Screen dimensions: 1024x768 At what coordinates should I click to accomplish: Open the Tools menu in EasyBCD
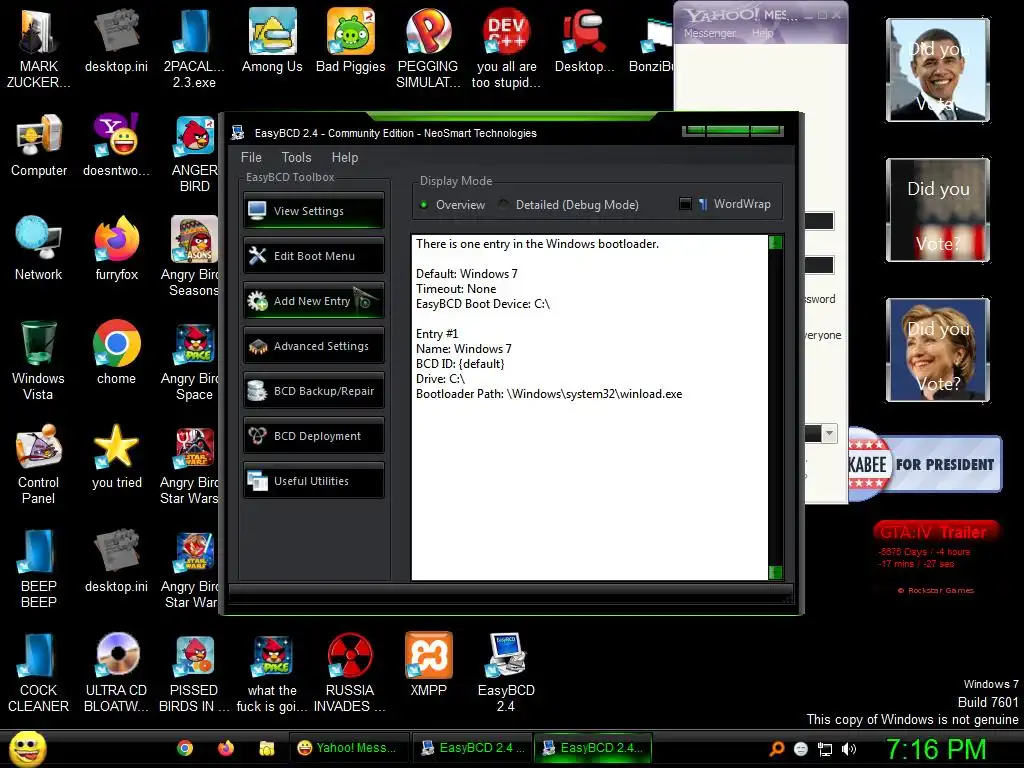click(x=296, y=157)
